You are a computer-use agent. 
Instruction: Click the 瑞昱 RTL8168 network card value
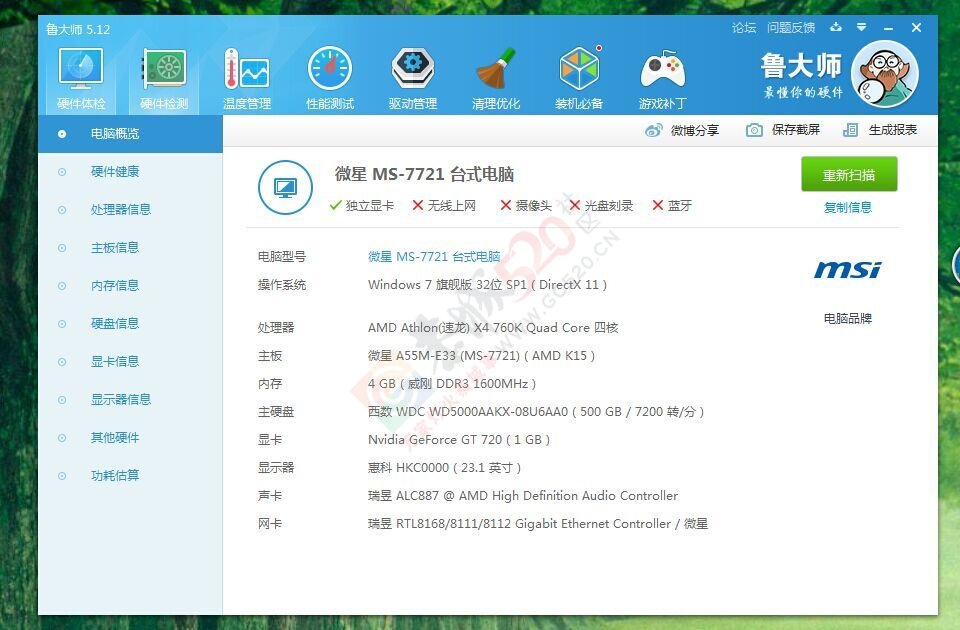tap(538, 524)
